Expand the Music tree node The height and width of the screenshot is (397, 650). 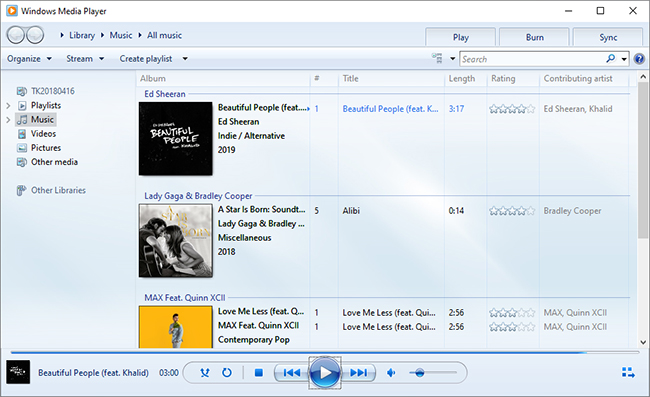click(x=8, y=120)
